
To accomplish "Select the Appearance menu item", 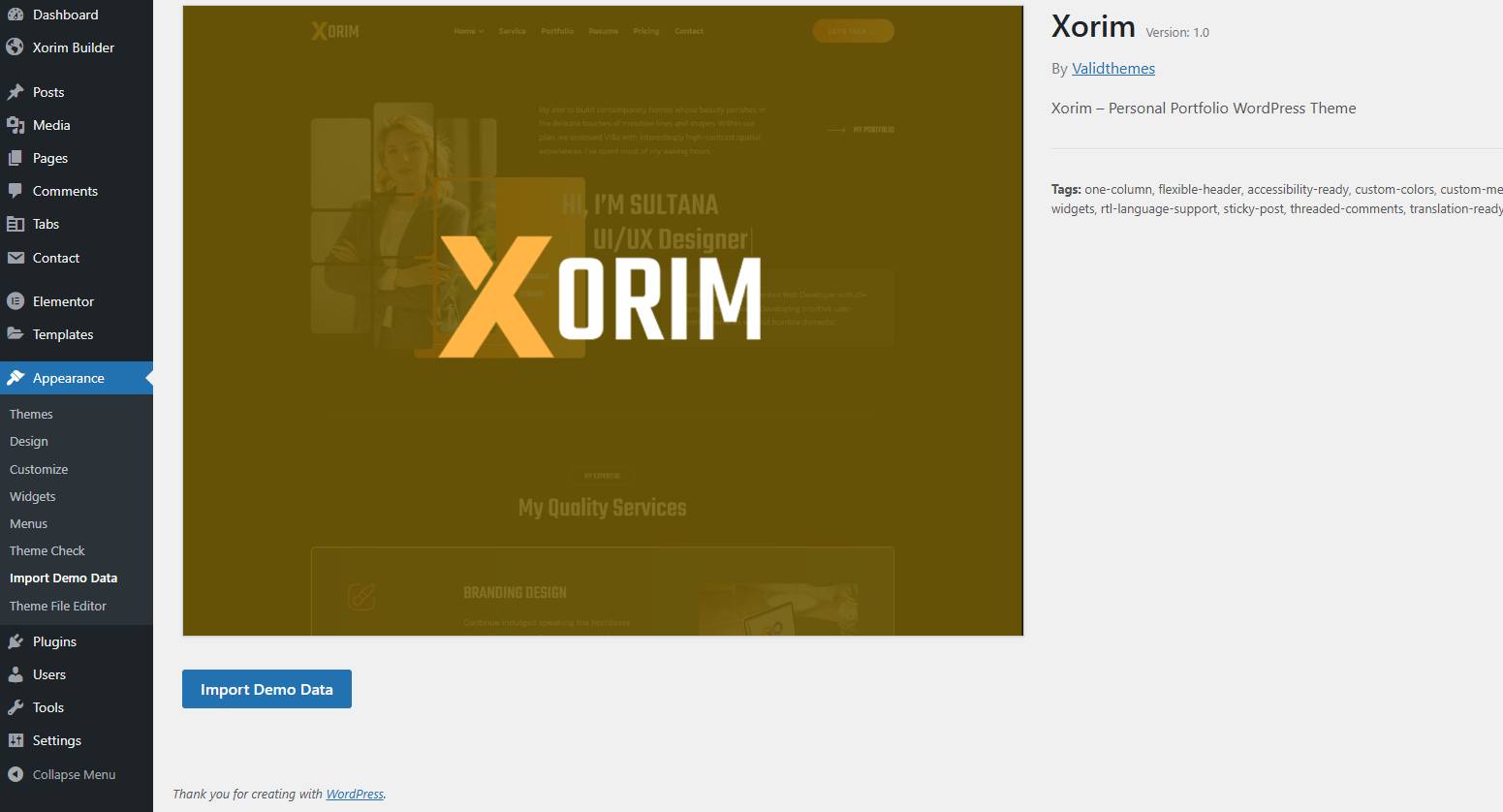I will [x=77, y=378].
